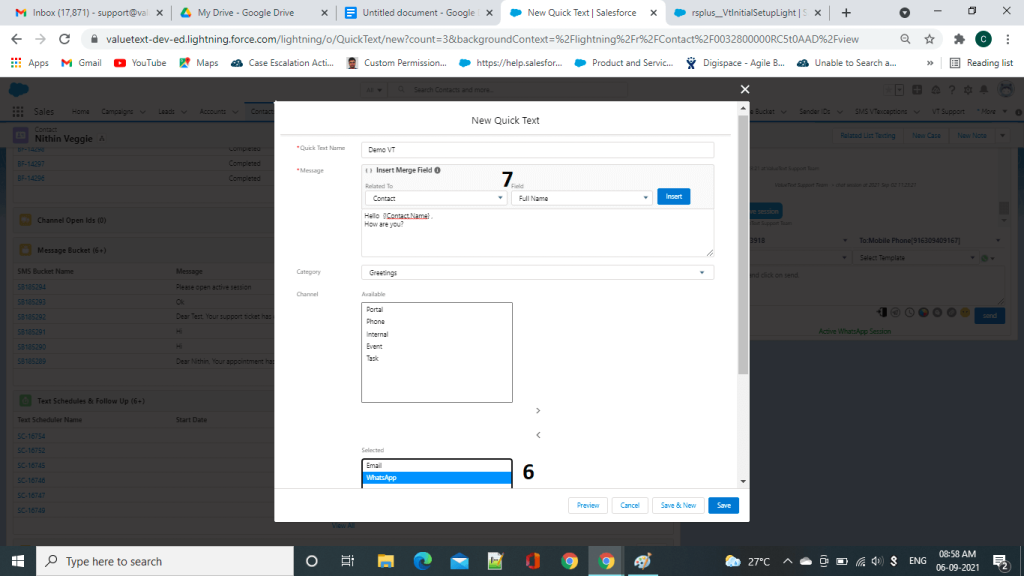1024x576 pixels.
Task: Click the move-to-available left arrow icon
Action: click(x=538, y=435)
